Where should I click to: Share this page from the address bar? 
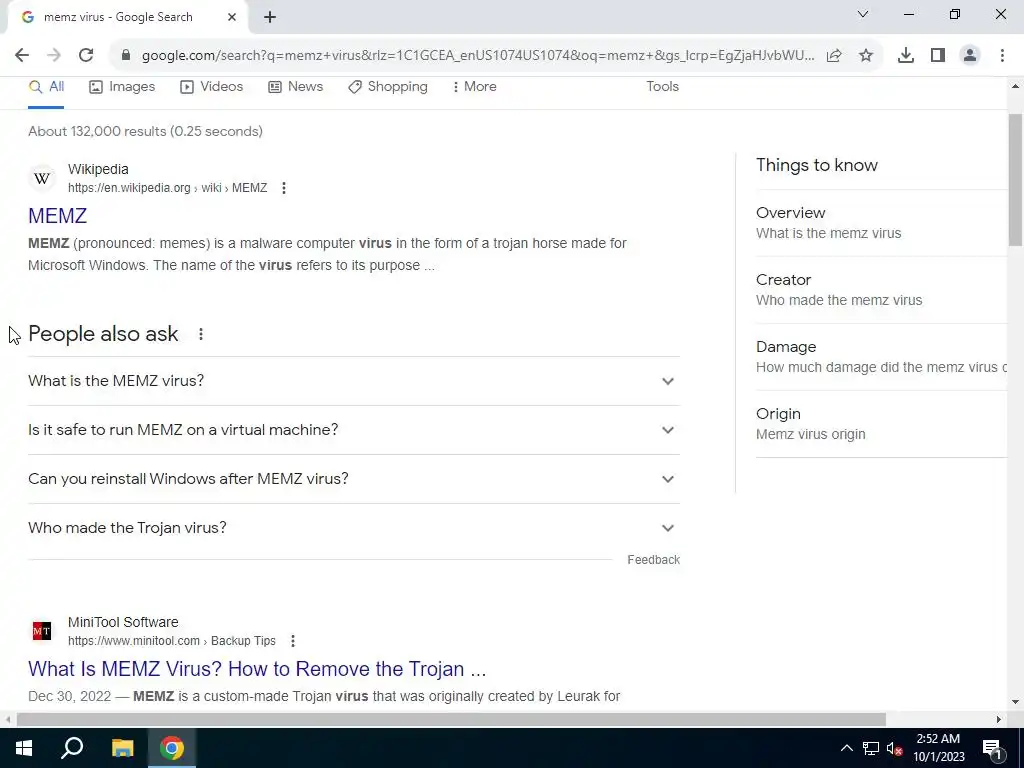pos(834,56)
